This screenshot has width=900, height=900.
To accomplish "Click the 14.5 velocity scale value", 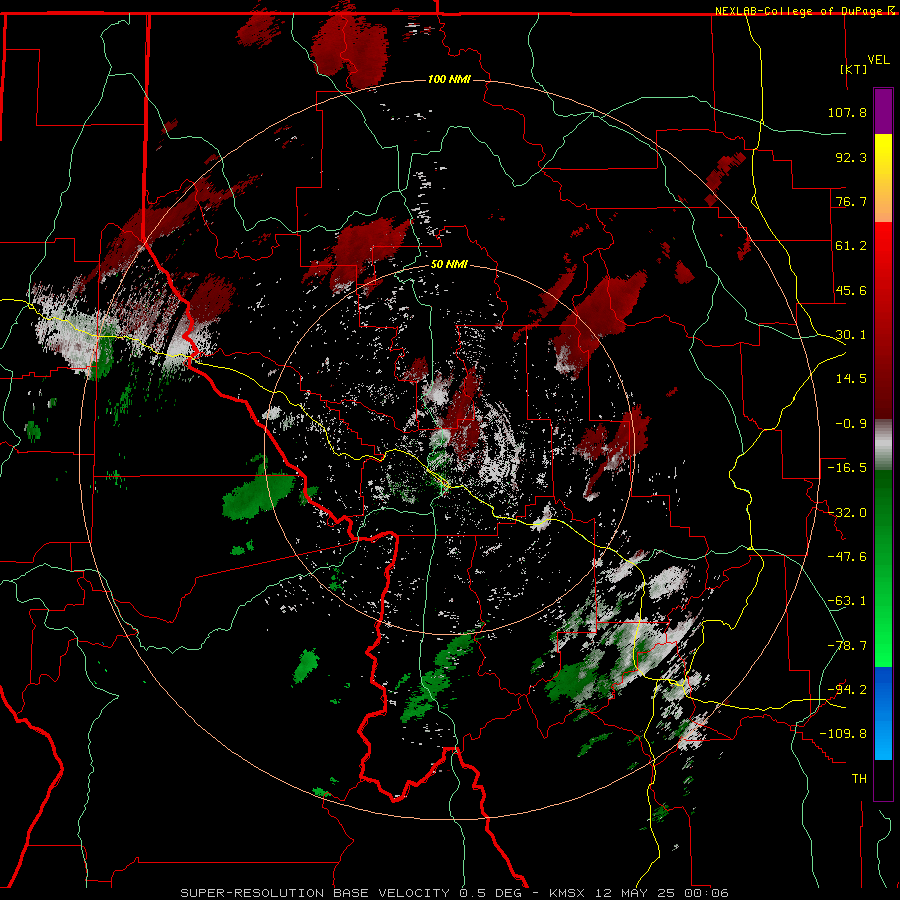I will 851,379.
